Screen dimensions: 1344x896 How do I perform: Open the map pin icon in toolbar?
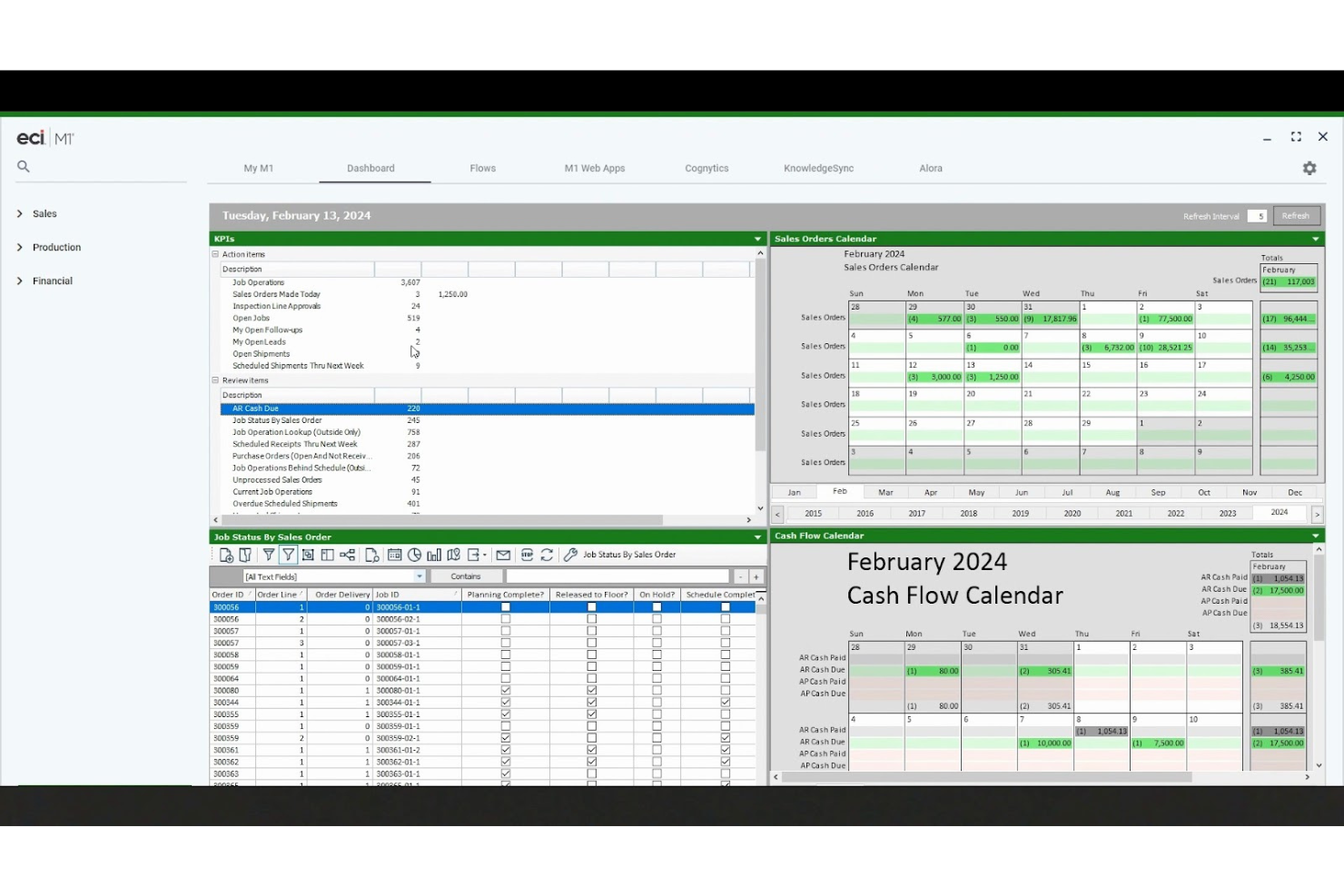[x=453, y=555]
